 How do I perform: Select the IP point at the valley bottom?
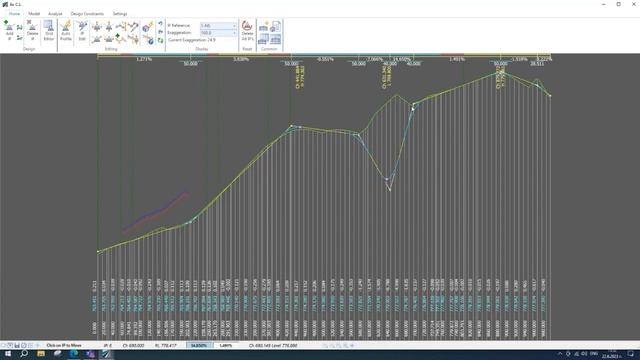point(390,189)
